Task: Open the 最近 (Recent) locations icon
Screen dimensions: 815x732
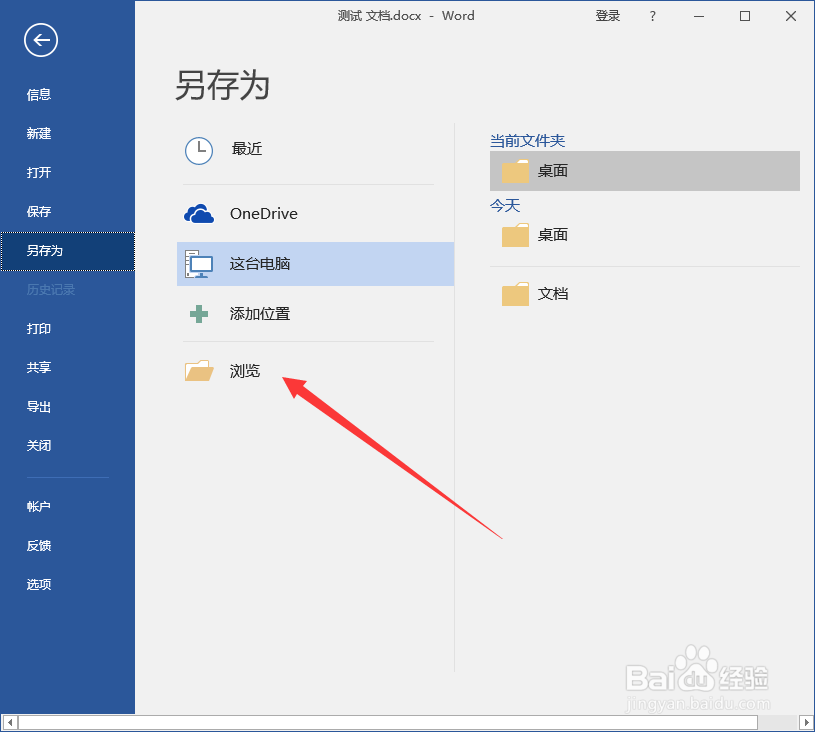Action: (199, 150)
